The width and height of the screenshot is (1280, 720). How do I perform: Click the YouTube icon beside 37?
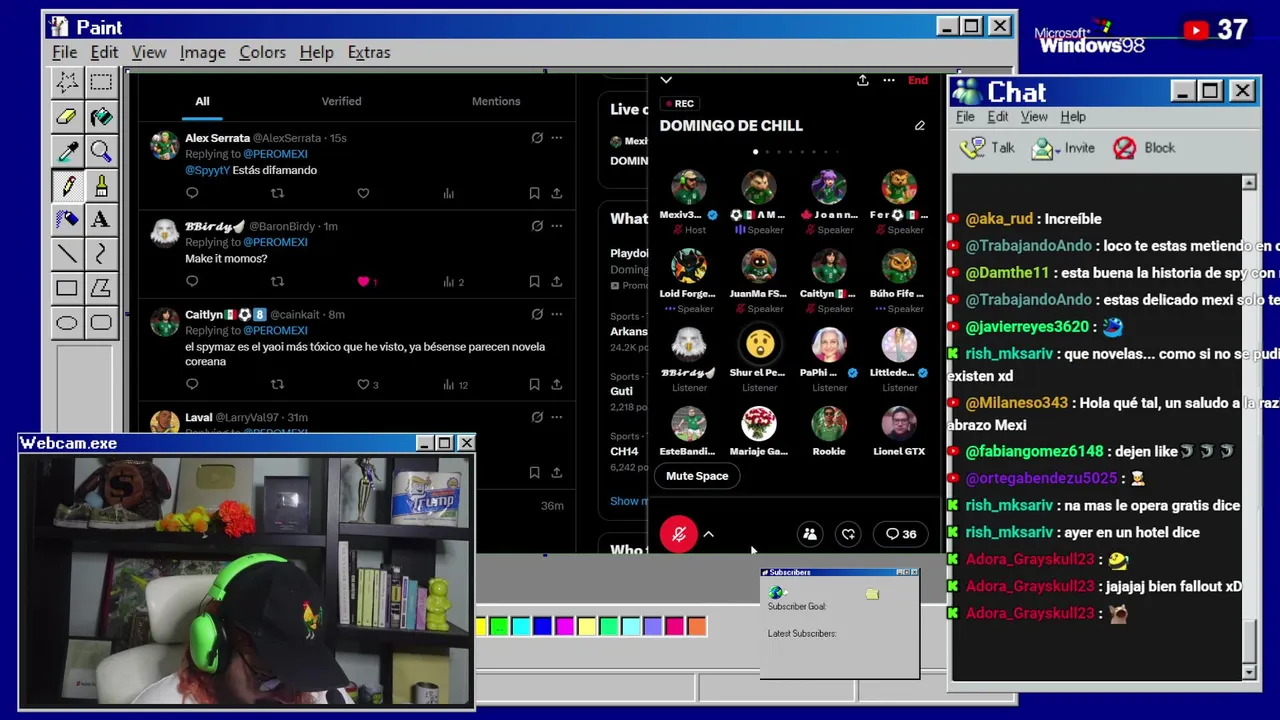tap(1195, 31)
